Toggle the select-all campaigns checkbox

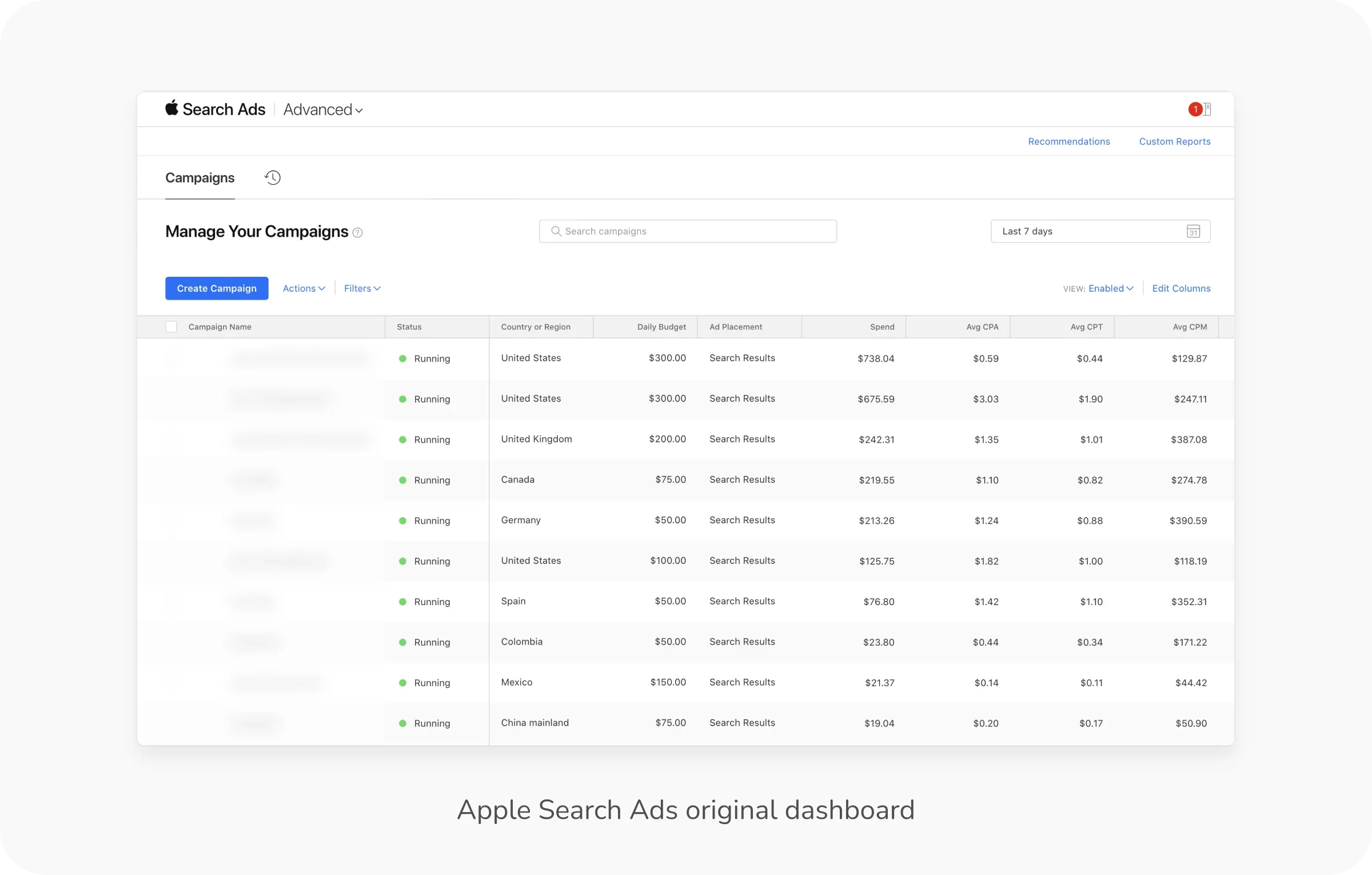coord(171,327)
